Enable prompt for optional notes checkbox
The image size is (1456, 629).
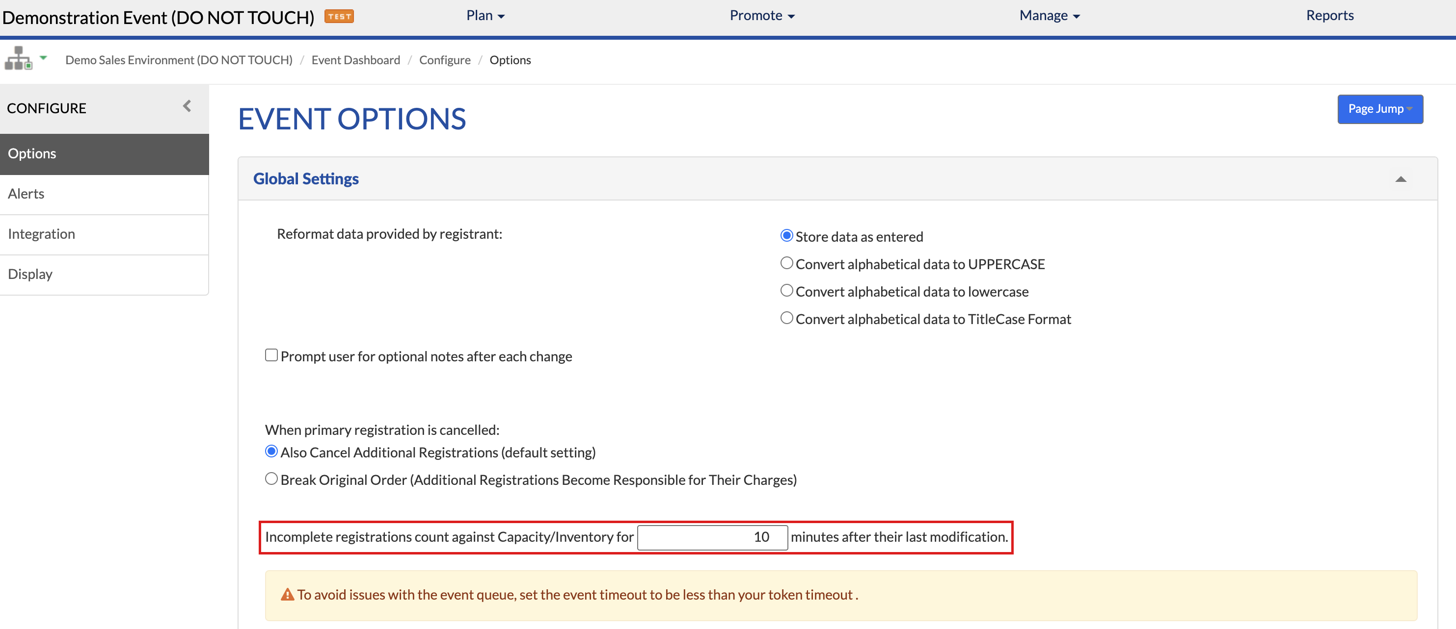tap(271, 355)
